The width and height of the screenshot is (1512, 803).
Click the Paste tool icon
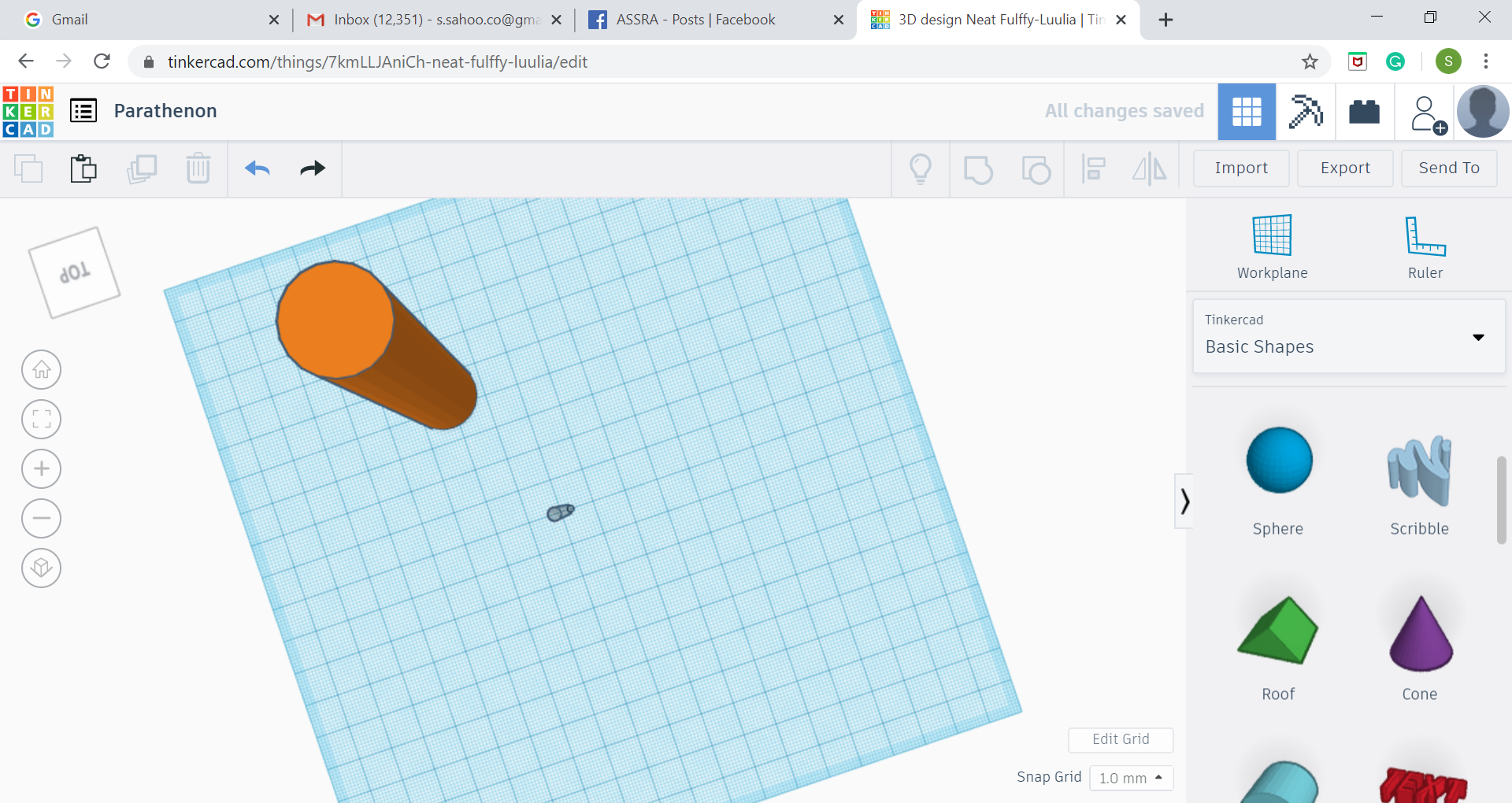coord(83,168)
